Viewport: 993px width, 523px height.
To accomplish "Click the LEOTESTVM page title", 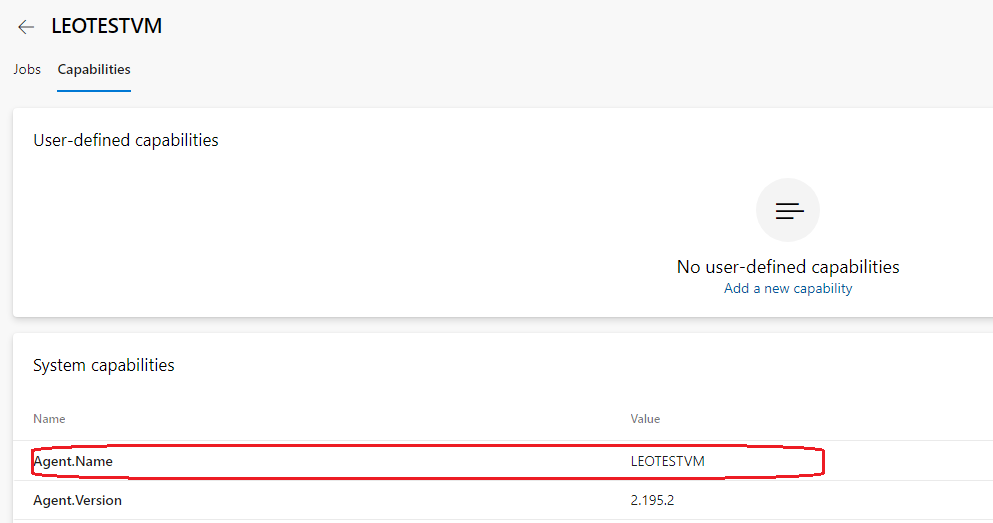I will pyautogui.click(x=107, y=26).
